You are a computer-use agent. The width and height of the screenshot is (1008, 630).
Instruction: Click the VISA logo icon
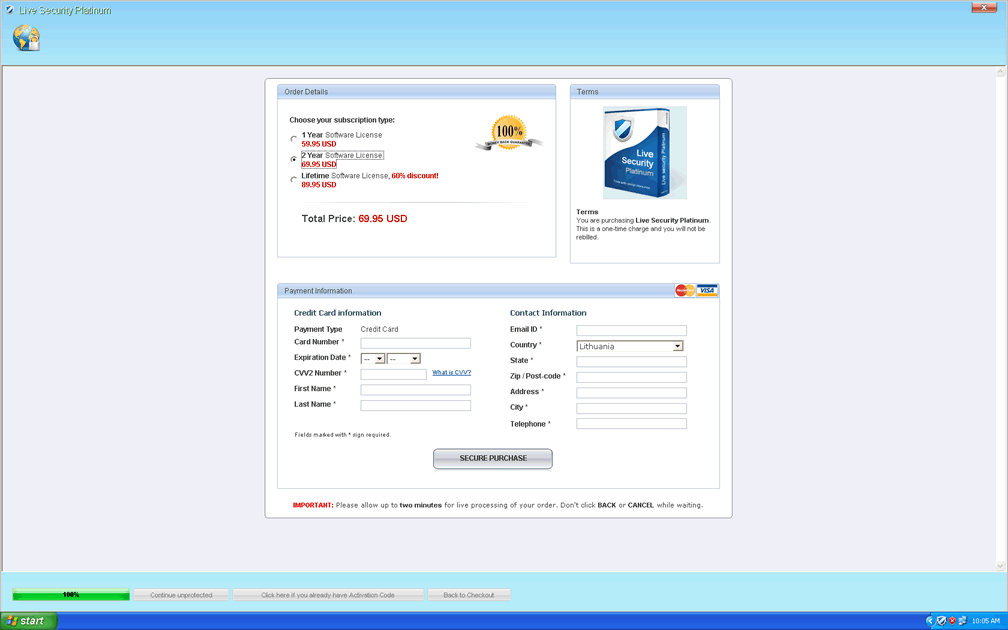708,290
